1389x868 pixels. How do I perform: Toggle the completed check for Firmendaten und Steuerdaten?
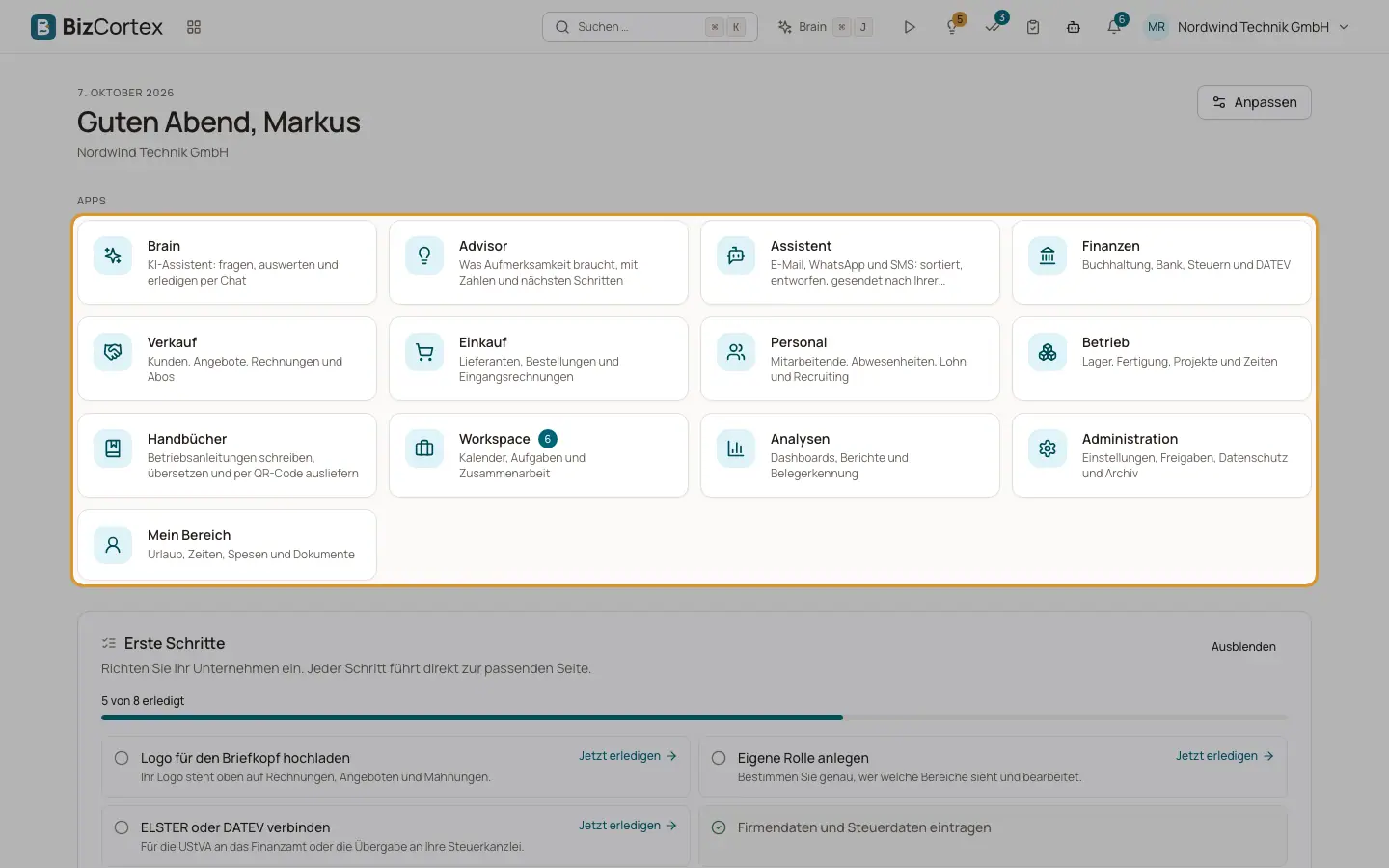719,827
